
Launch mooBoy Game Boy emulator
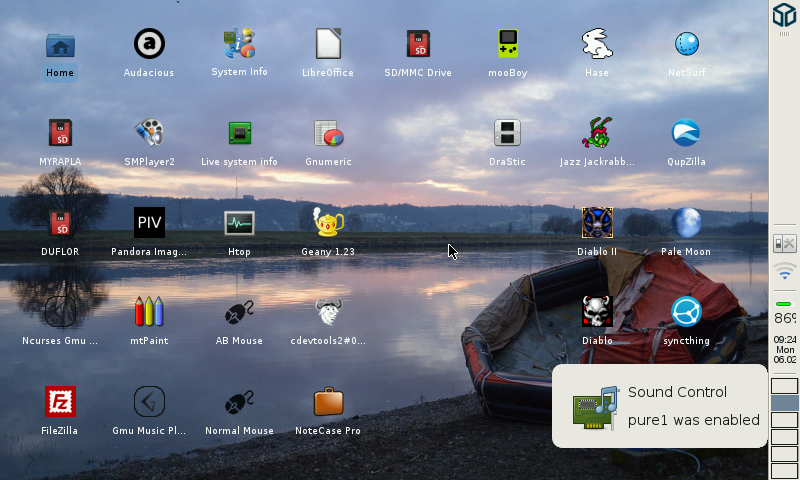pos(508,45)
